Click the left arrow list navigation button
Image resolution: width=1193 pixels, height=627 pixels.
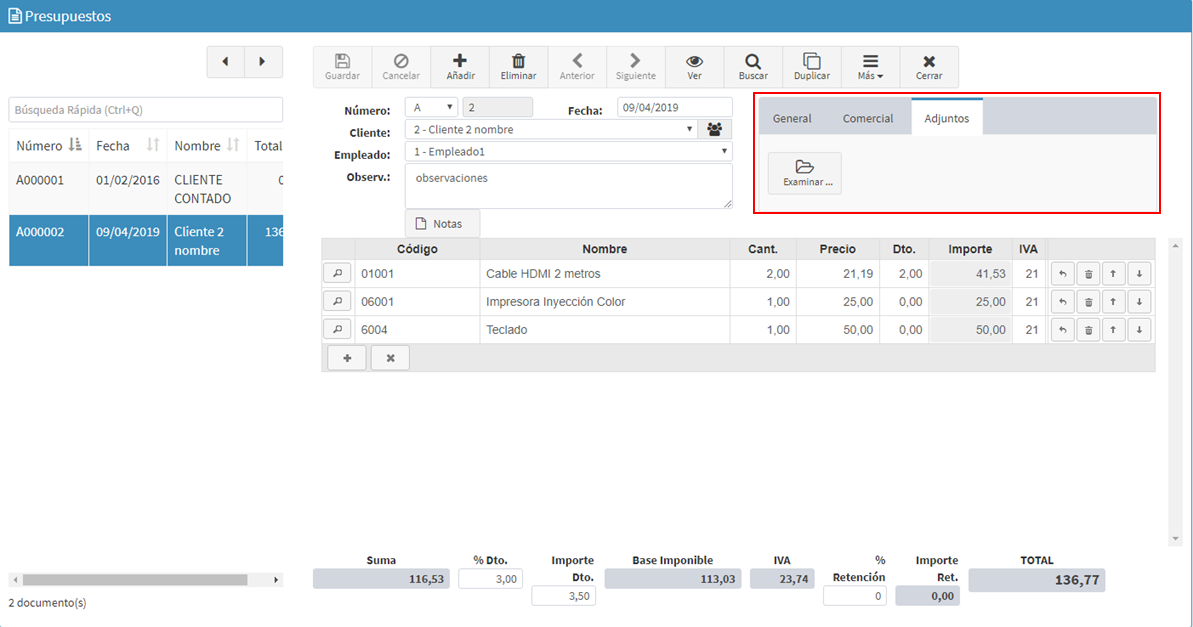click(x=225, y=62)
